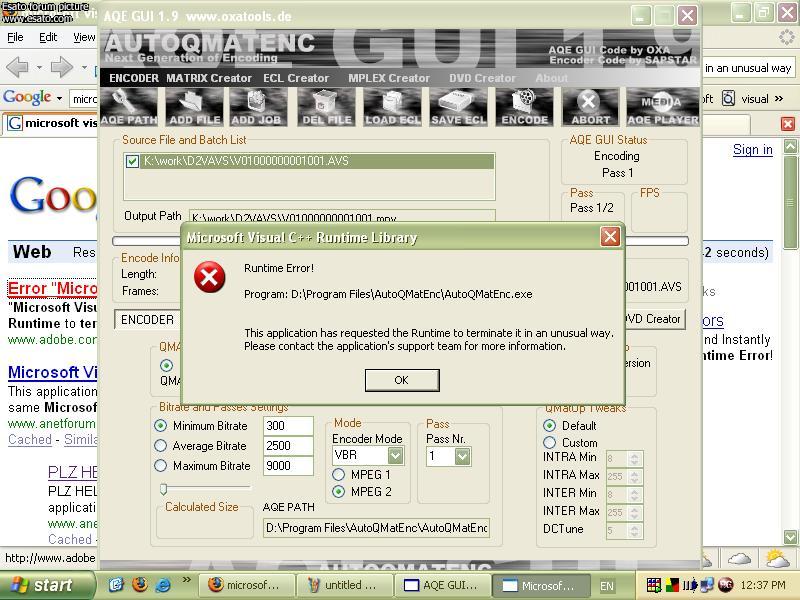Select the Default QMatOp tweaks option

point(549,426)
